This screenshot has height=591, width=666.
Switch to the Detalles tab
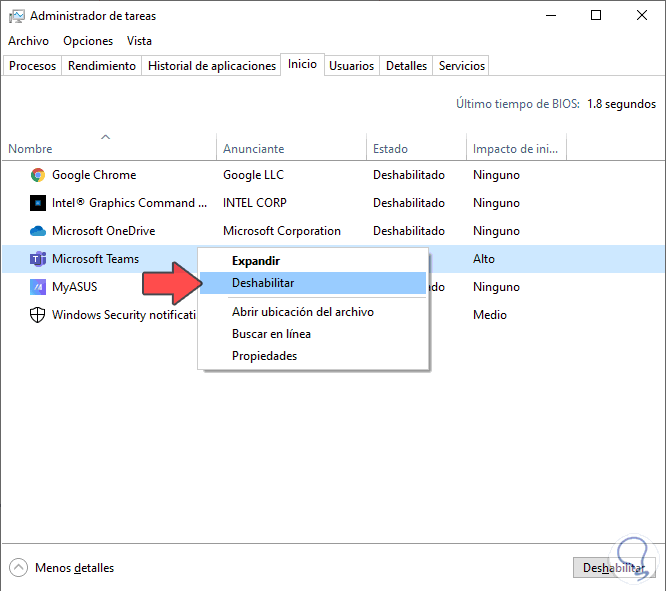point(406,66)
